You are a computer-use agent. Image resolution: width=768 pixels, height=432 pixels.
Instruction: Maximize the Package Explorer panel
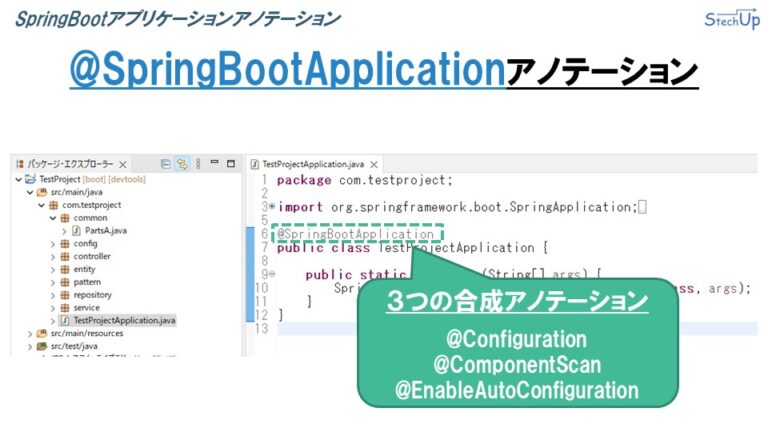pyautogui.click(x=230, y=163)
